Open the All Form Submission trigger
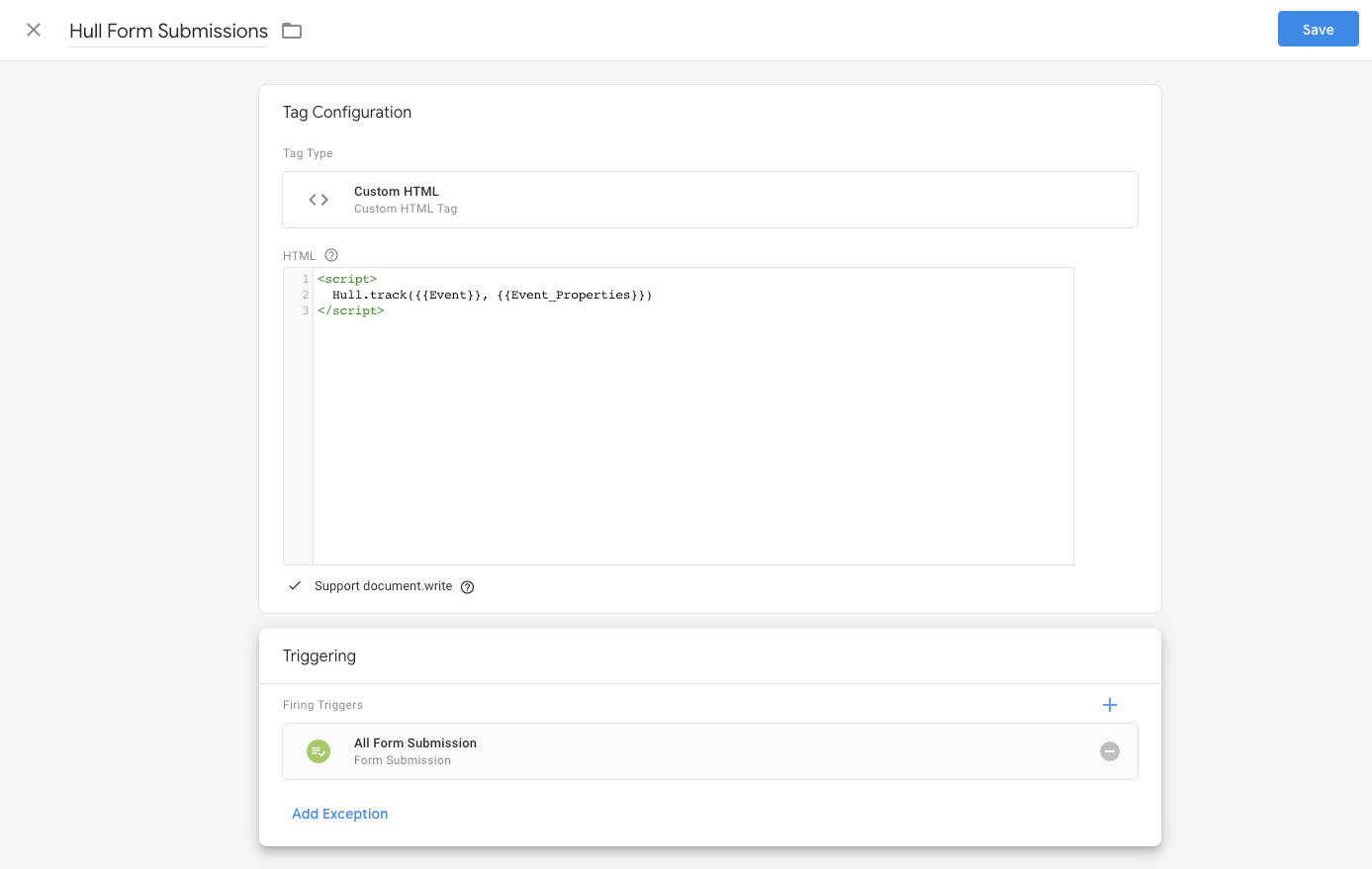 point(710,751)
